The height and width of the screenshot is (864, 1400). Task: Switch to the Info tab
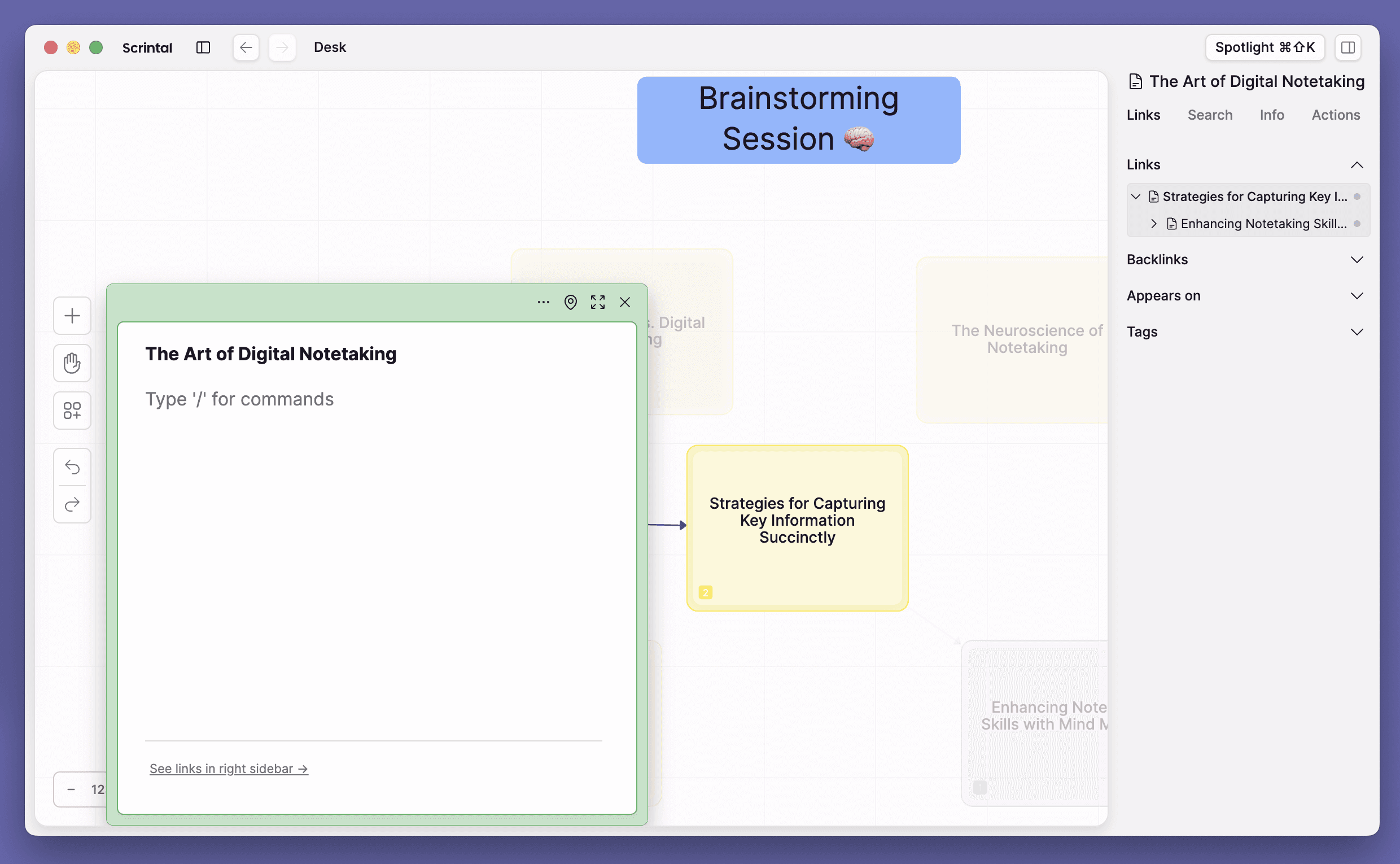(x=1271, y=115)
